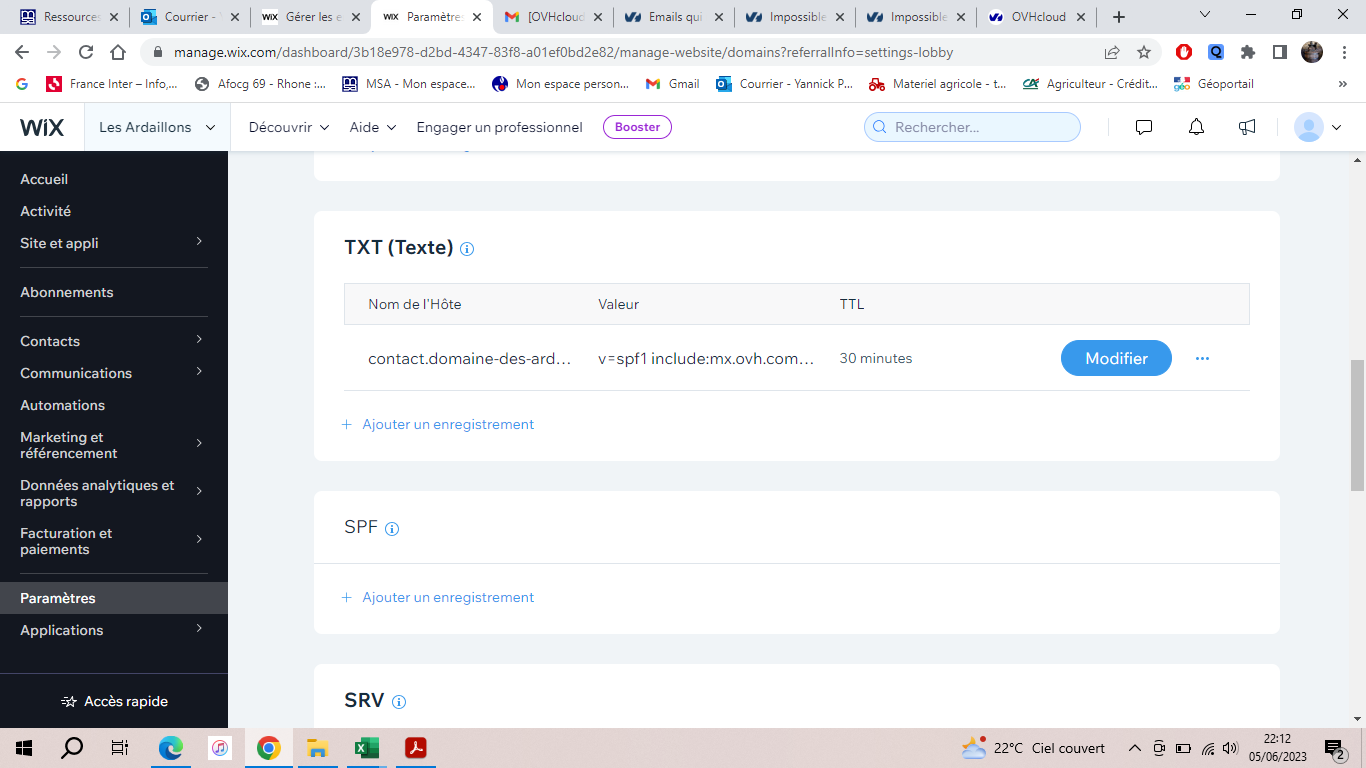Click the megaphone announcements icon
Image resolution: width=1366 pixels, height=768 pixels.
click(1247, 127)
